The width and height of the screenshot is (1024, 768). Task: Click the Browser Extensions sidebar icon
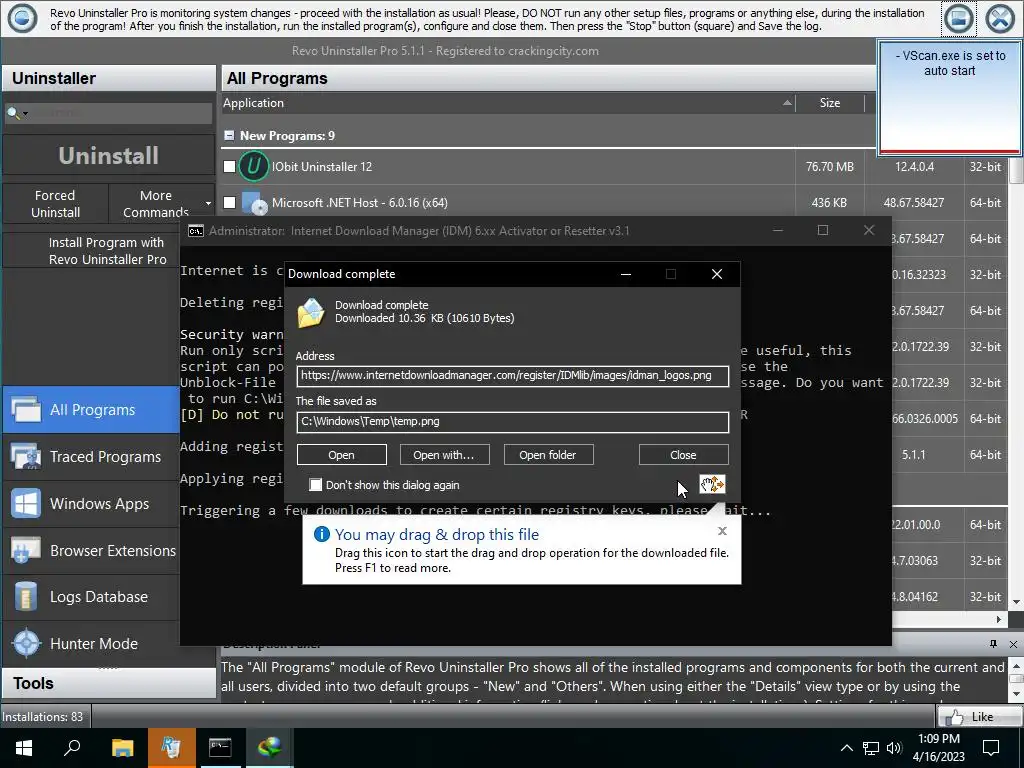click(x=26, y=551)
